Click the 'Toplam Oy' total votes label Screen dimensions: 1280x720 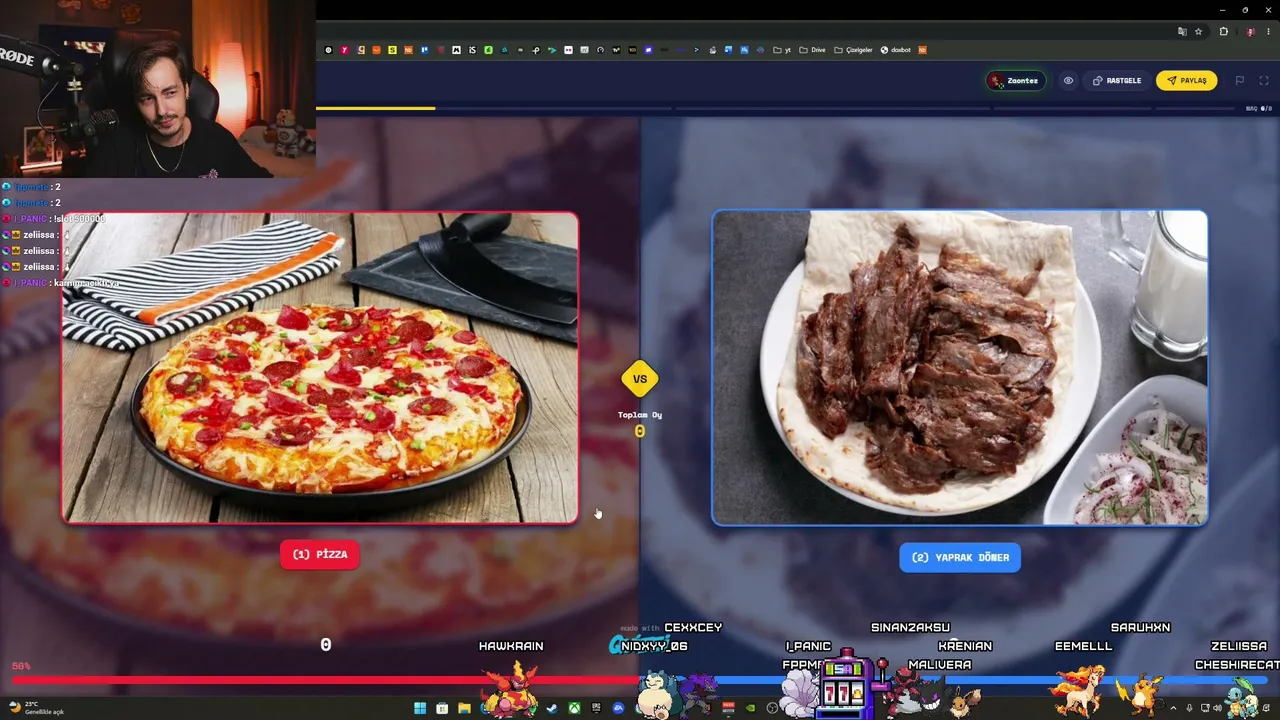coord(640,415)
